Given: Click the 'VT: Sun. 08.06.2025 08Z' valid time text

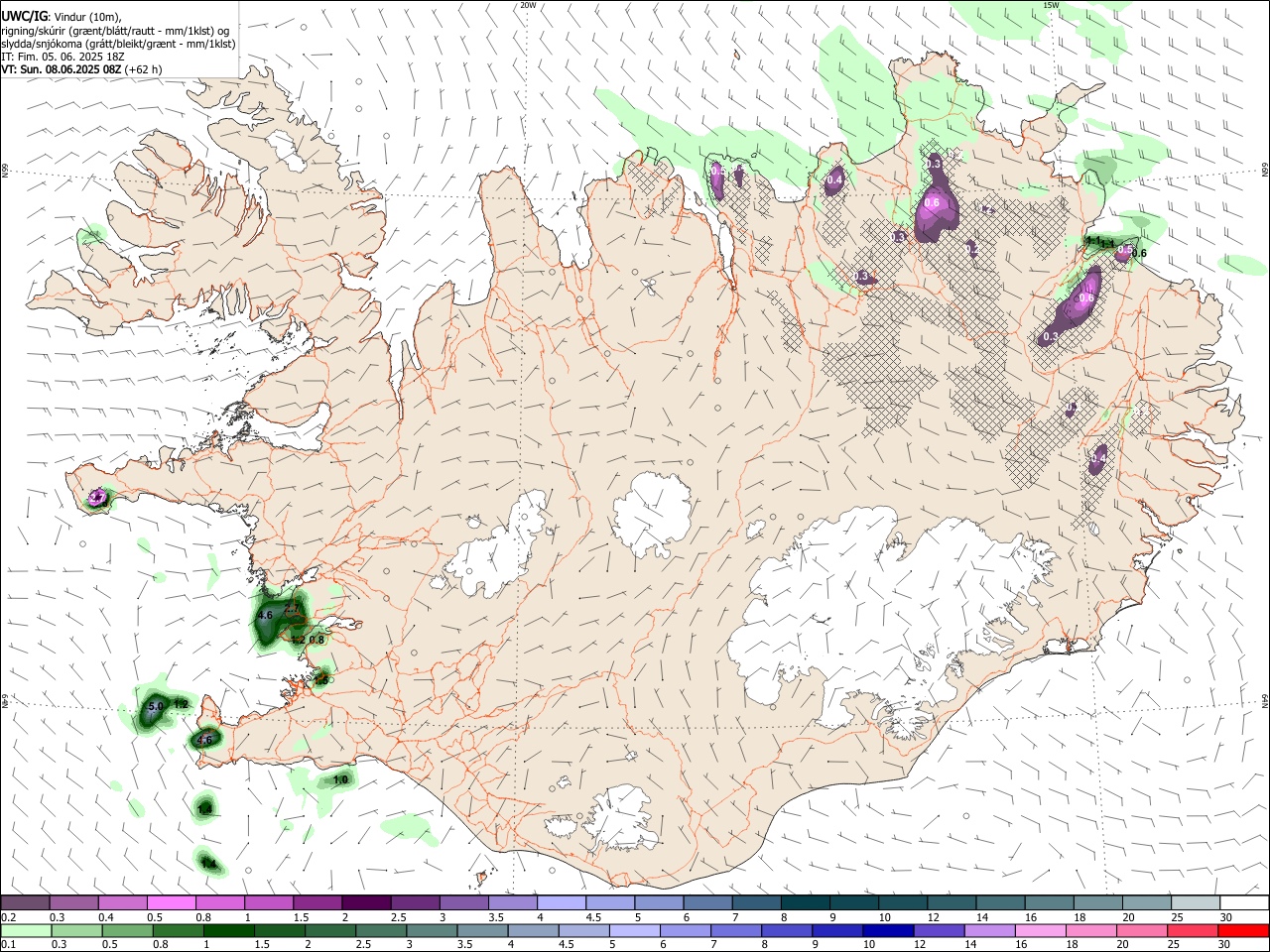Looking at the screenshot, I should pyautogui.click(x=63, y=69).
